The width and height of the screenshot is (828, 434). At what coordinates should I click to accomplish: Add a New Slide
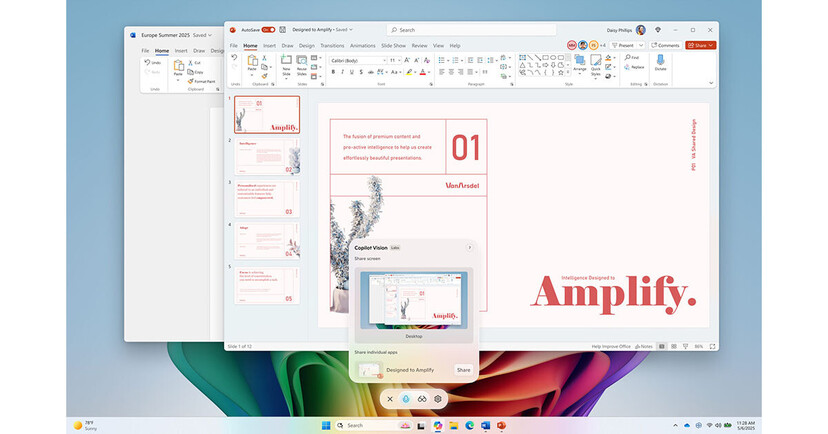tap(286, 65)
